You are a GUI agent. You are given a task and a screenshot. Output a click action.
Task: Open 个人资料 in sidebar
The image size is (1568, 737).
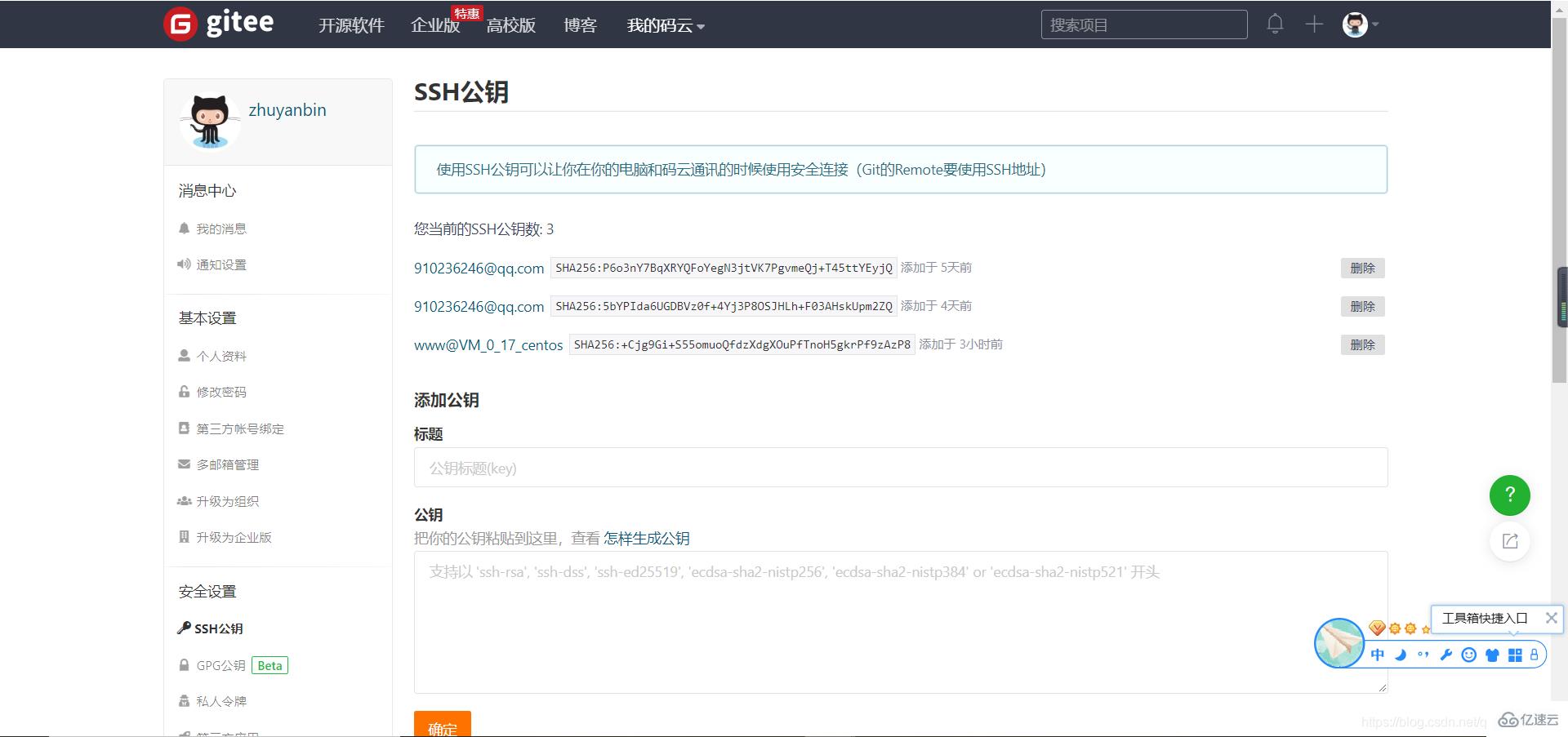[x=212, y=356]
